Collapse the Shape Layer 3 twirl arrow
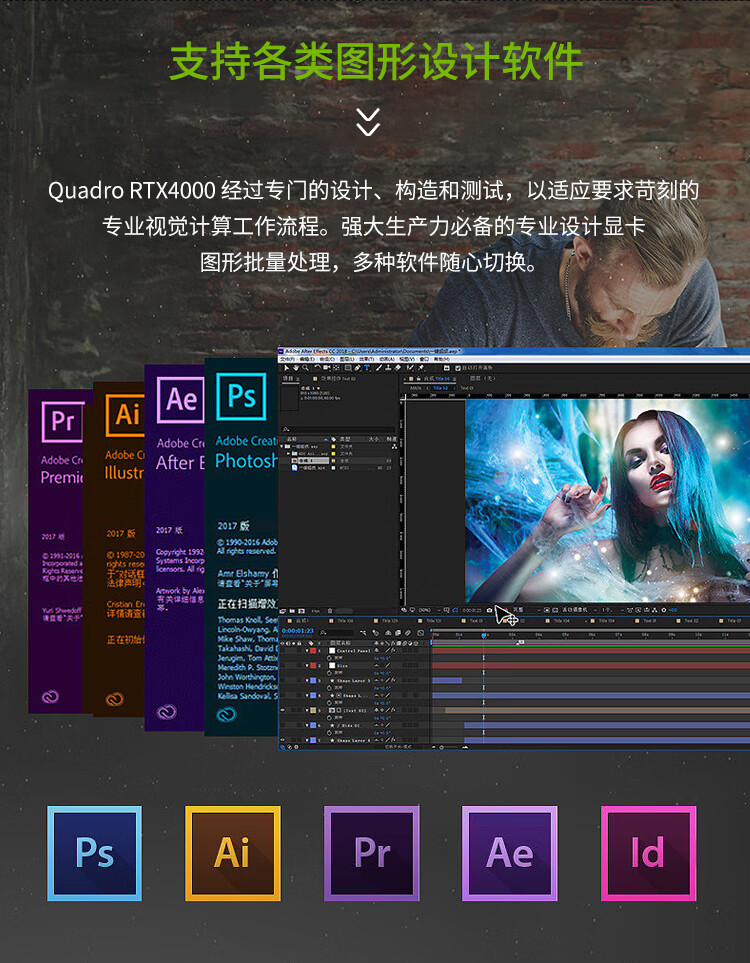 [307, 680]
